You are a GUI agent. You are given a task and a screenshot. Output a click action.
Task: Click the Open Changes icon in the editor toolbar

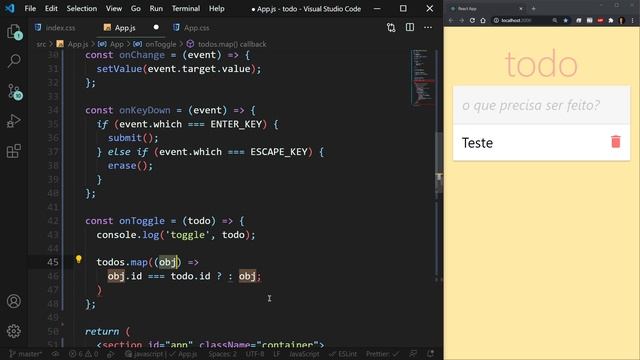point(391,27)
